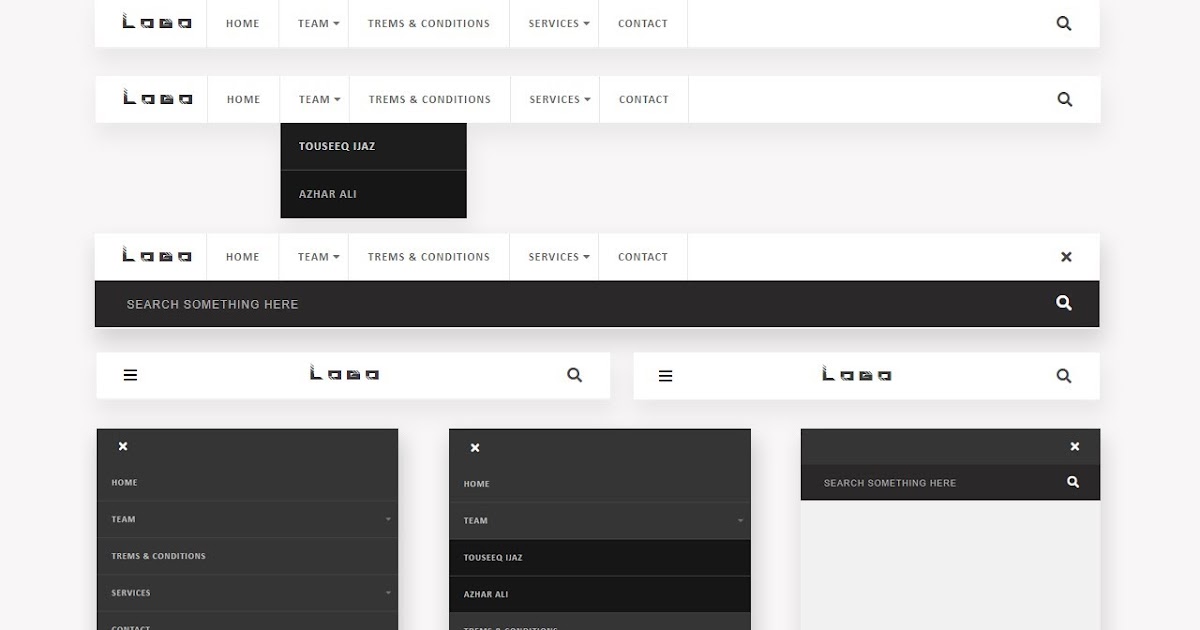Close the expanded search bar with the X
Image resolution: width=1200 pixels, height=630 pixels.
tap(1066, 256)
